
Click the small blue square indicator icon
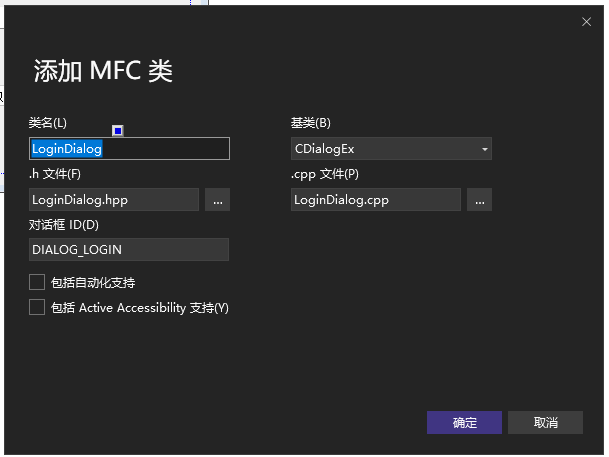point(118,130)
